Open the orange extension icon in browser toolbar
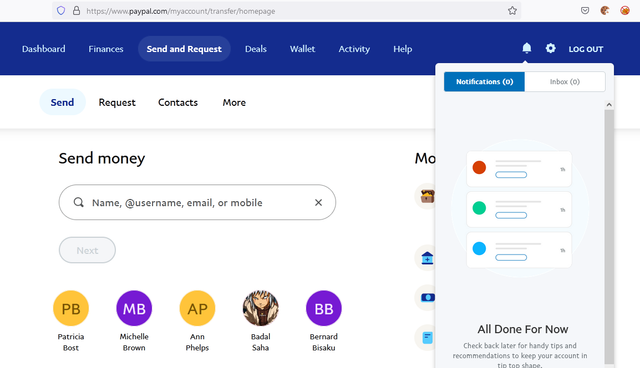Image resolution: width=640 pixels, height=368 pixels. pyautogui.click(x=605, y=11)
